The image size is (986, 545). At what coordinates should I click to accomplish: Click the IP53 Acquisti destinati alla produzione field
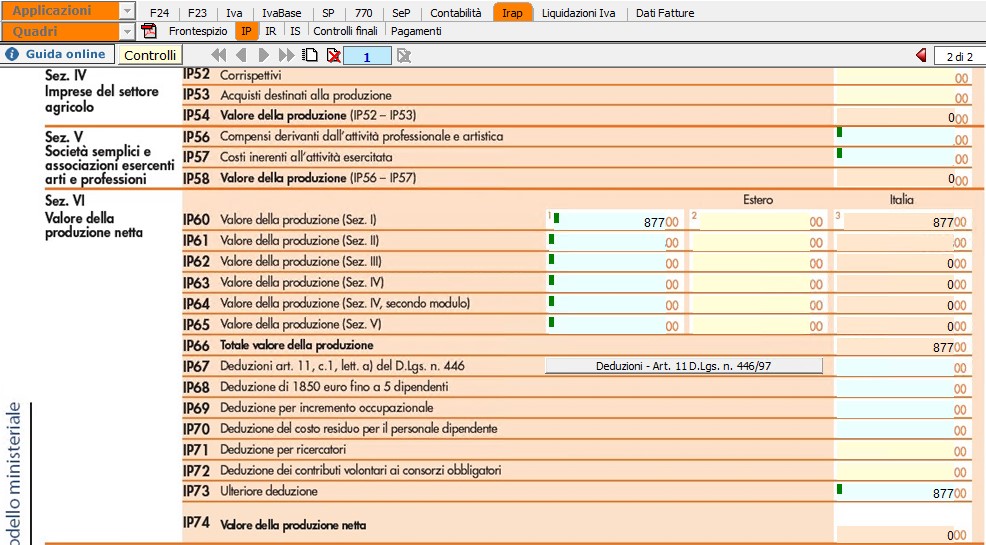(902, 96)
